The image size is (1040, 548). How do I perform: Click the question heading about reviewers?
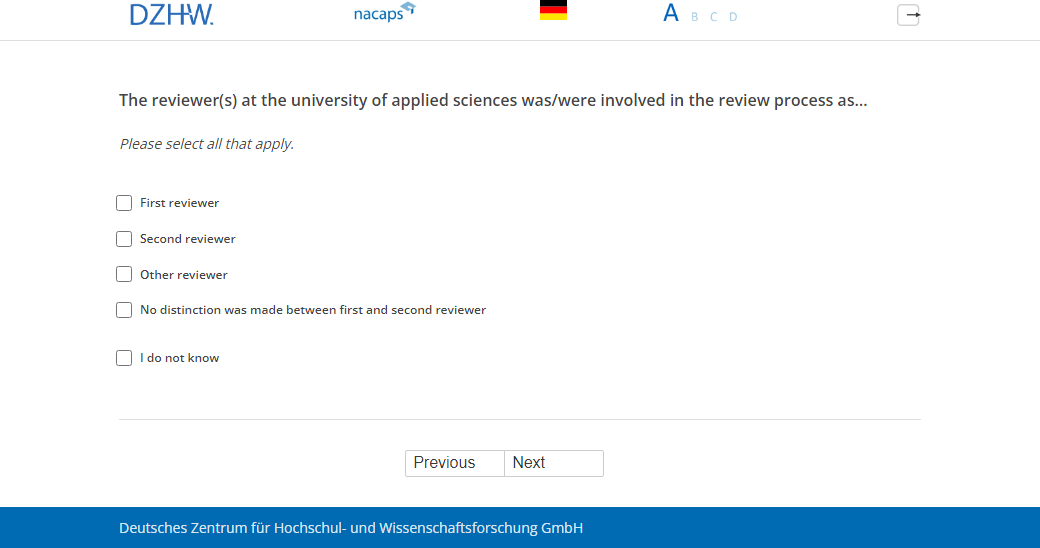[x=493, y=101]
